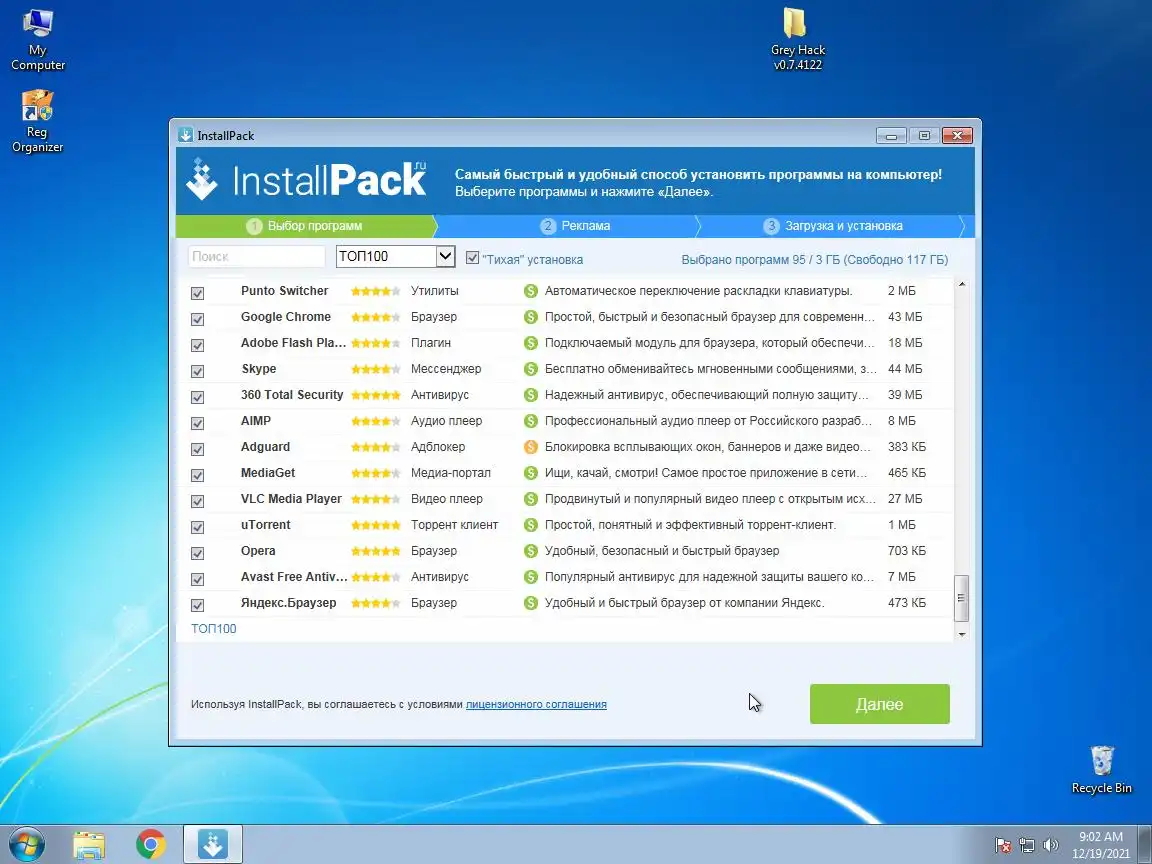This screenshot has height=864, width=1152.
Task: Open Reg Organizer desktop shortcut
Action: [37, 121]
